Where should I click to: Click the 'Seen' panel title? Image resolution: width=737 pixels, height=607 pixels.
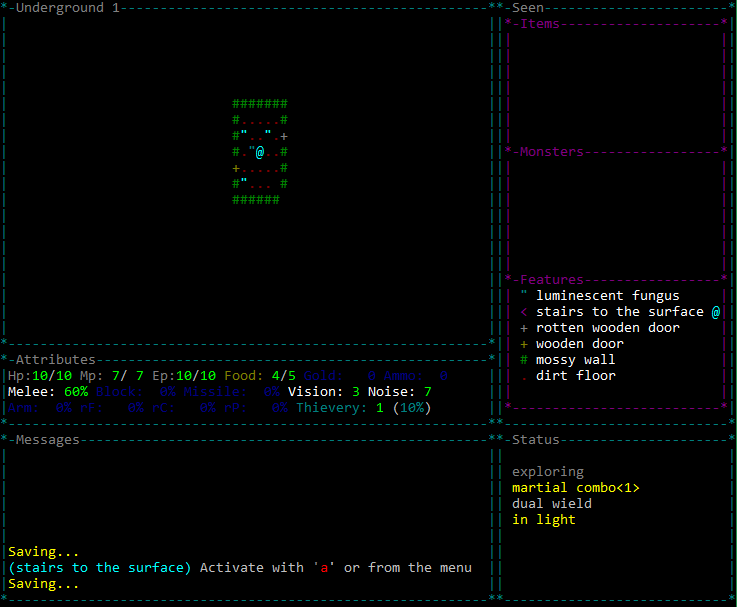(x=528, y=8)
